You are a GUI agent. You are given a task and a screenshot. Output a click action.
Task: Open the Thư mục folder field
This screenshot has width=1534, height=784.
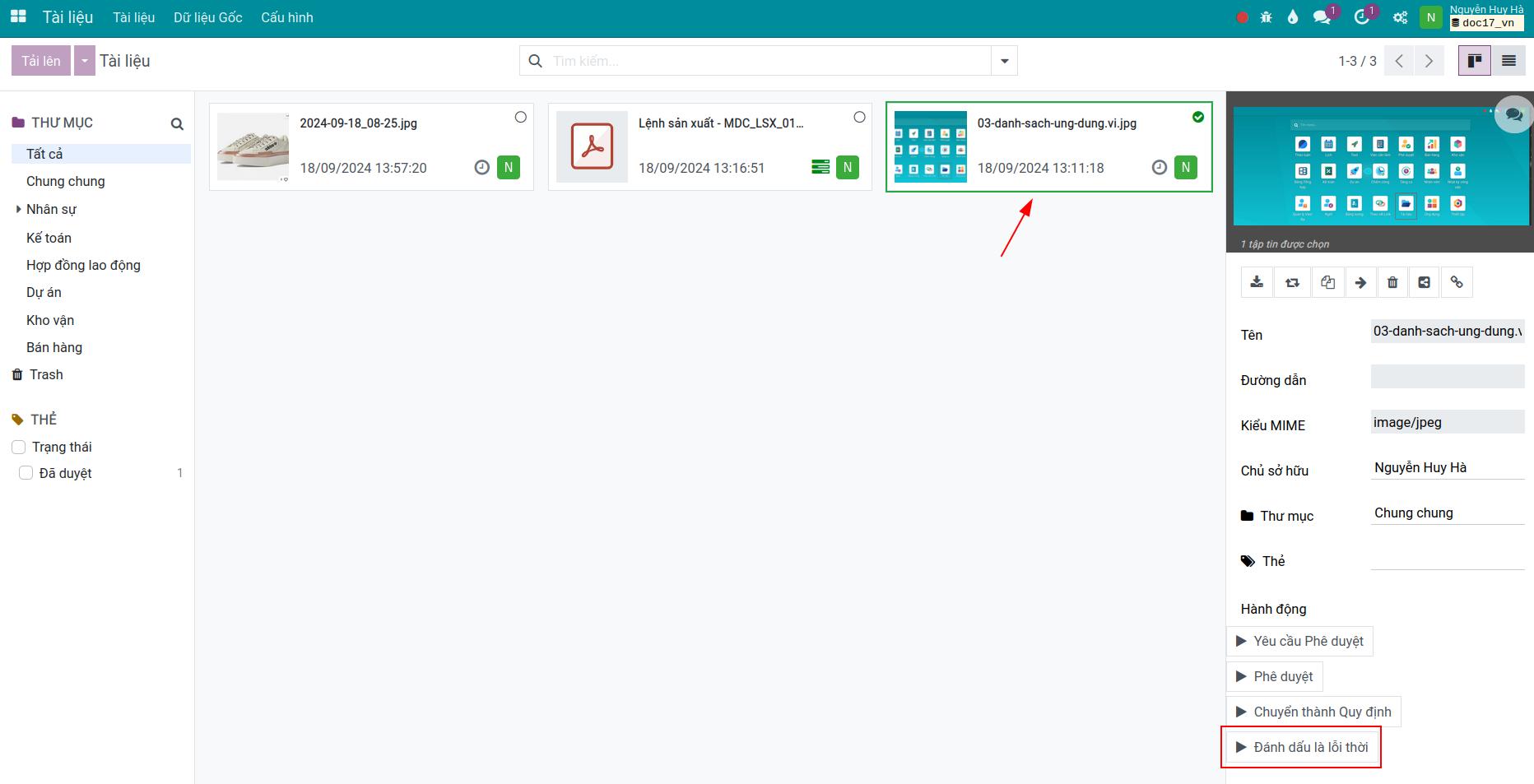point(1448,513)
